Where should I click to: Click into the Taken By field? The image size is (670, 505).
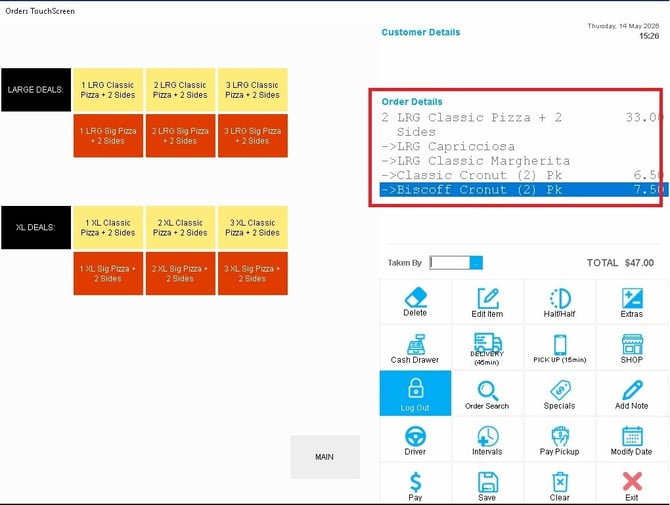(x=450, y=262)
